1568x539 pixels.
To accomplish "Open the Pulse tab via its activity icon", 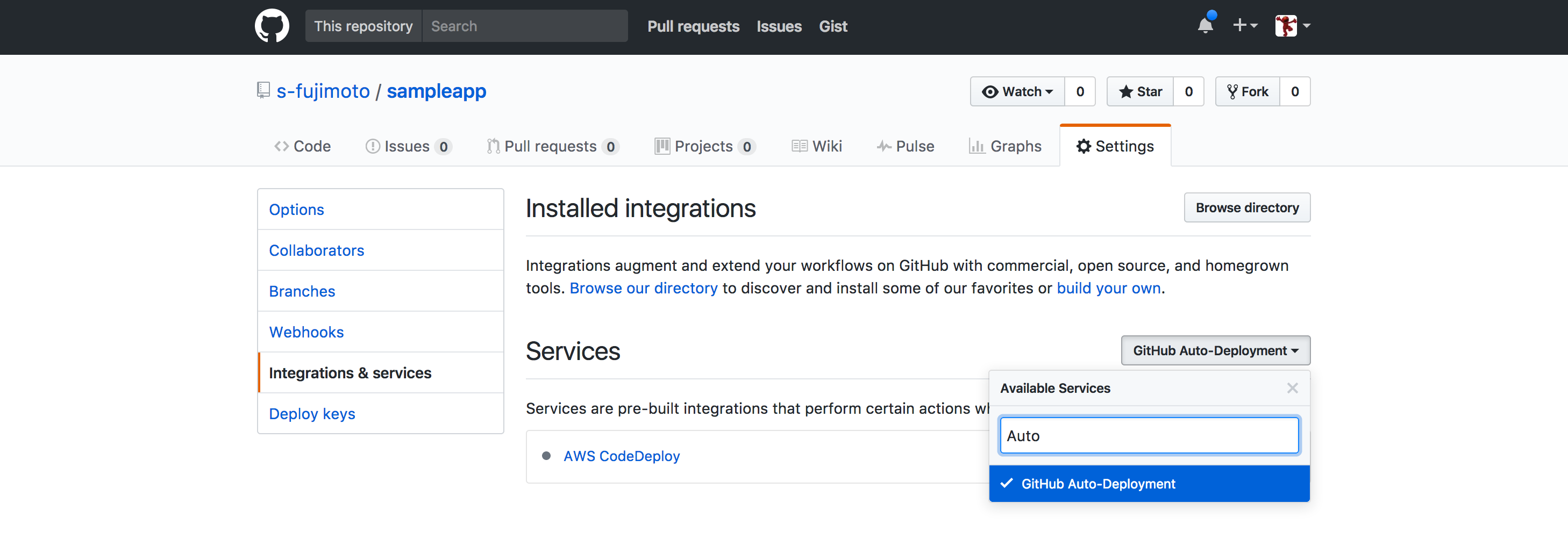I will 884,146.
